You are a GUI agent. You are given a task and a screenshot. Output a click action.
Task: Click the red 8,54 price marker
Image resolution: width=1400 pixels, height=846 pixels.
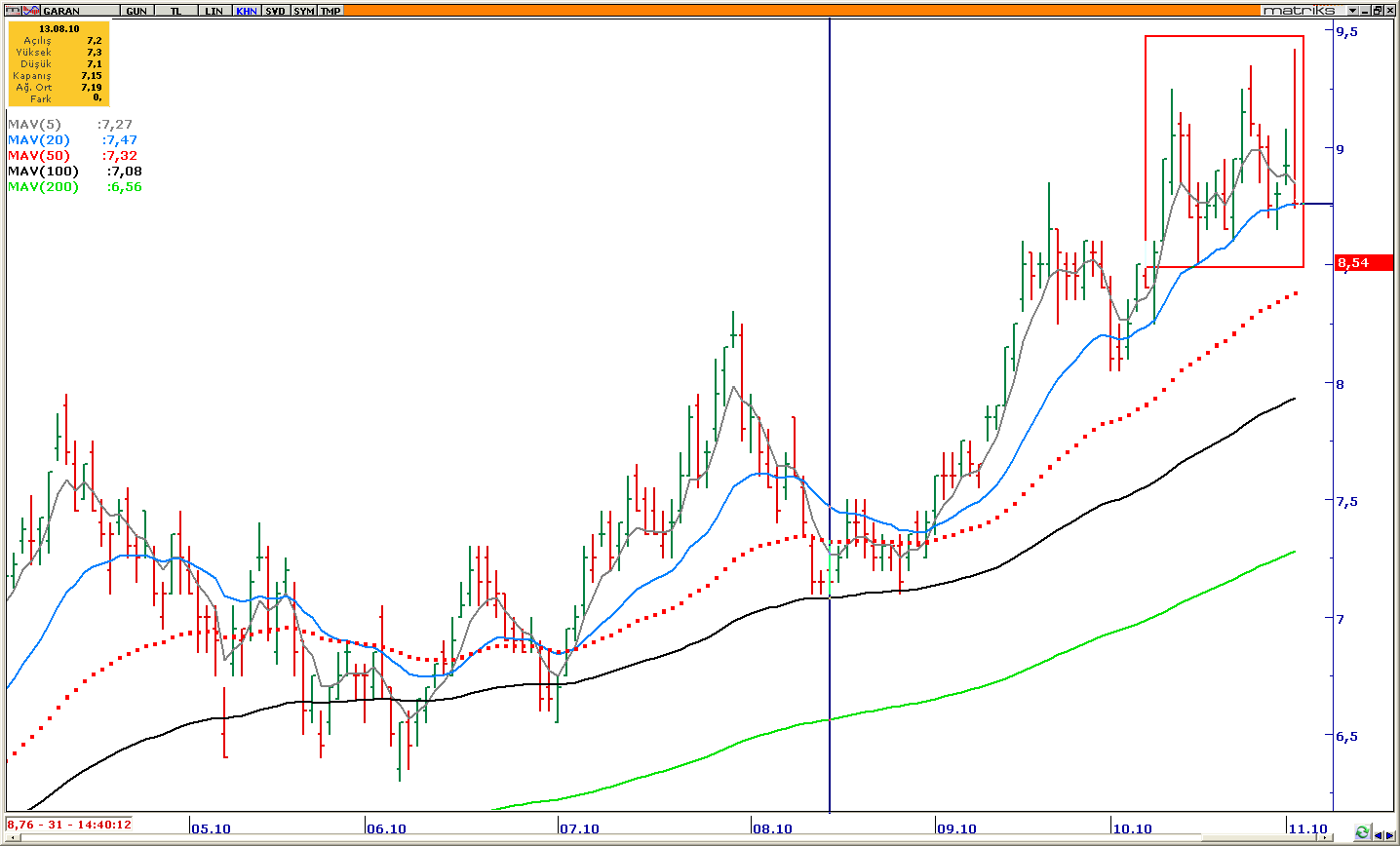(x=1363, y=263)
